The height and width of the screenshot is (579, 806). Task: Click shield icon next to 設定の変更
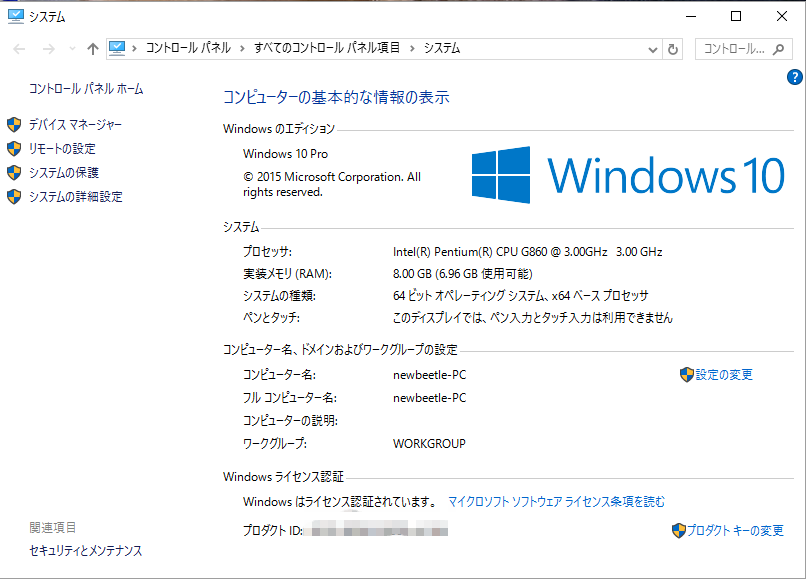click(686, 375)
